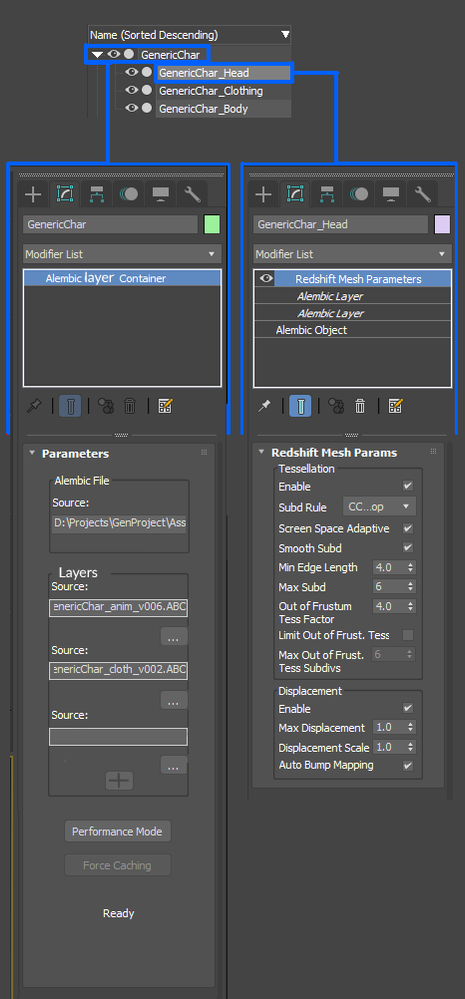Open Hierarchy tab in GenericChar_Head panel
The image size is (465, 999).
pyautogui.click(x=327, y=194)
